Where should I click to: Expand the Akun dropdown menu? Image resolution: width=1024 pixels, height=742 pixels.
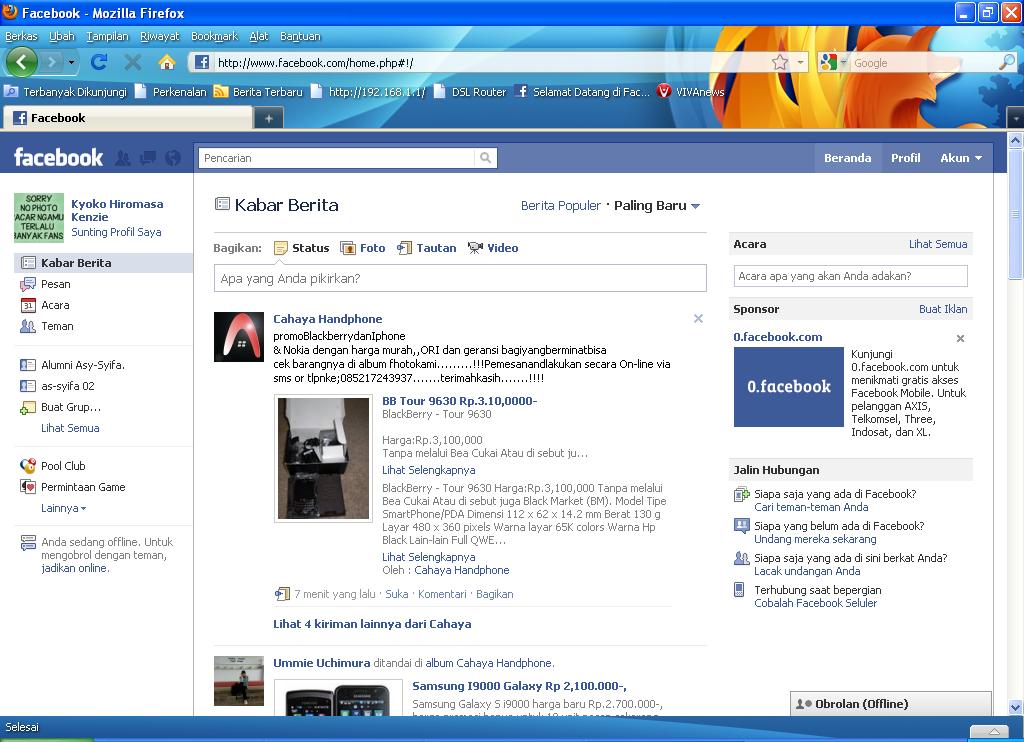[x=961, y=158]
